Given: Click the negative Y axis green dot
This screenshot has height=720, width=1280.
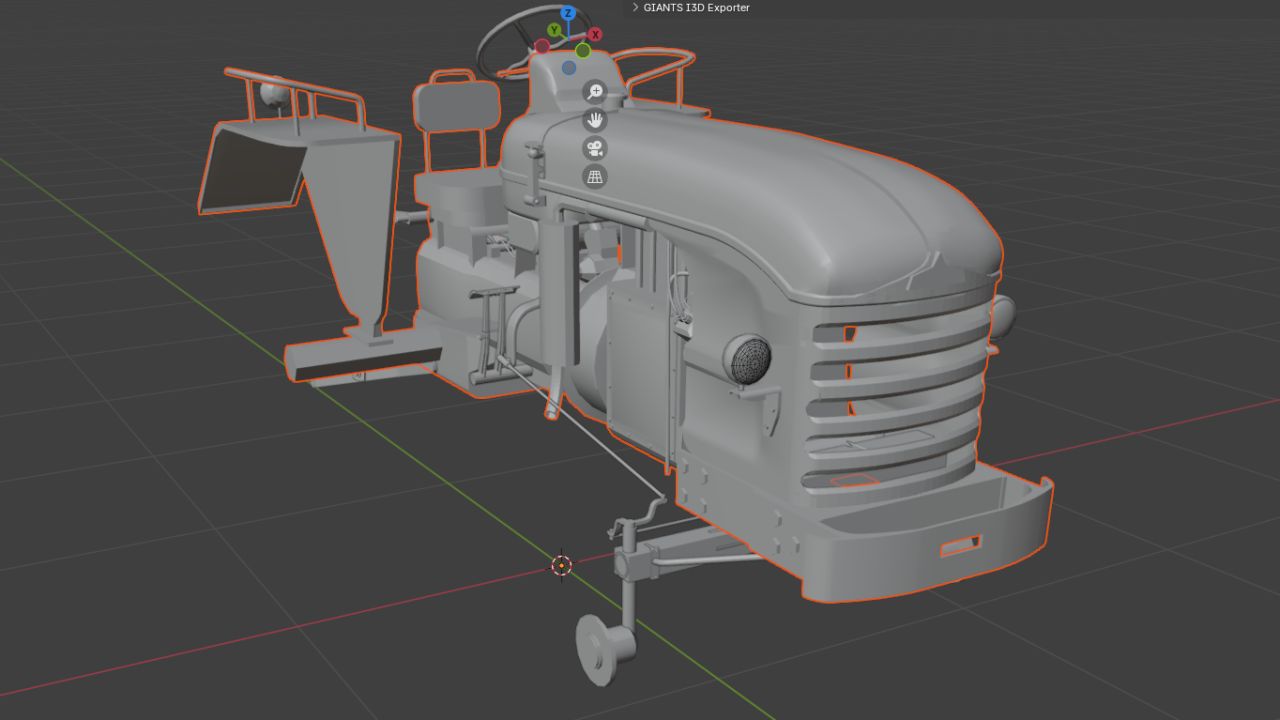Looking at the screenshot, I should [x=583, y=51].
